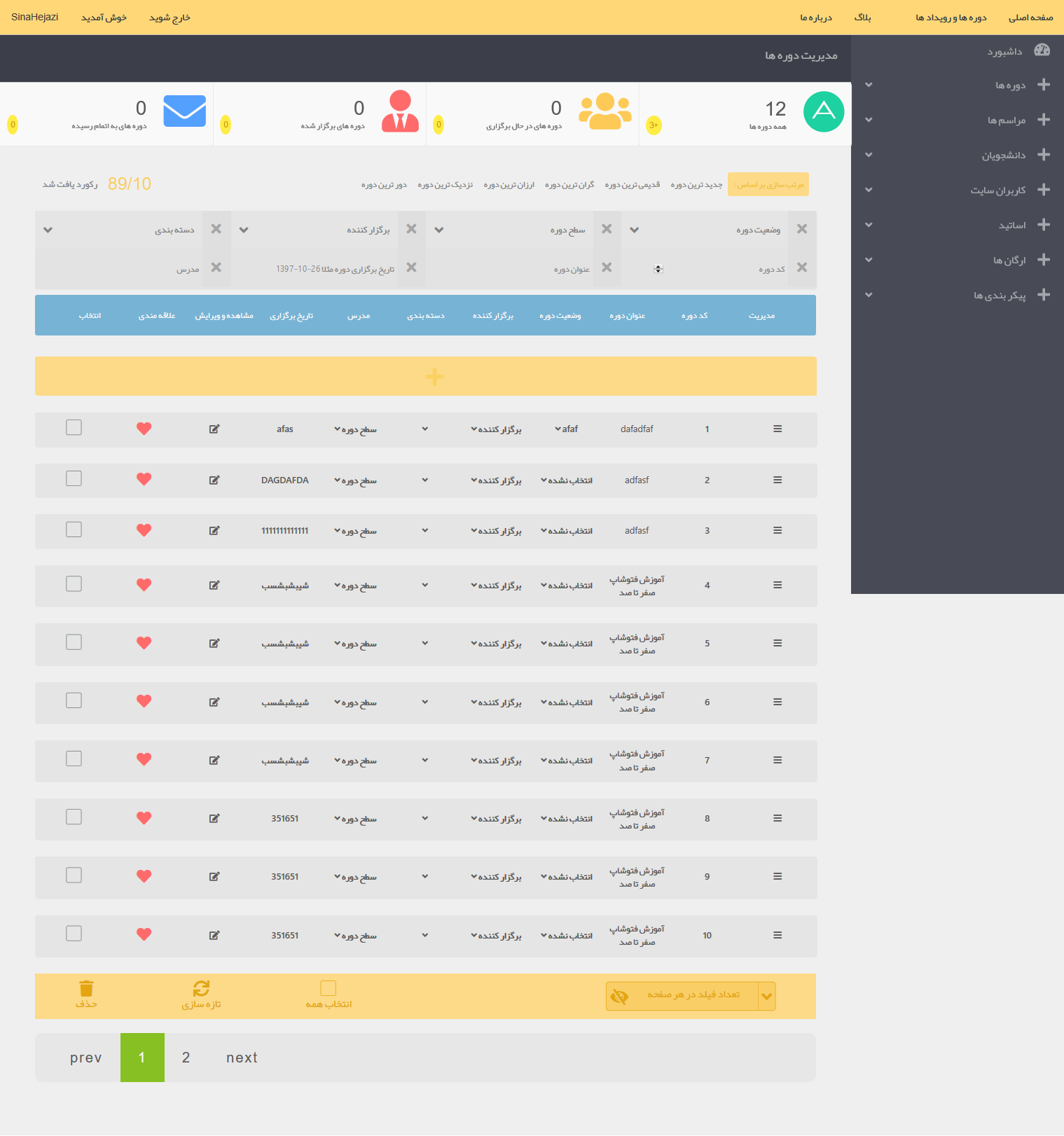Edit row 1 using pencil icon
Image resolution: width=1064 pixels, height=1136 pixels.
coord(214,429)
